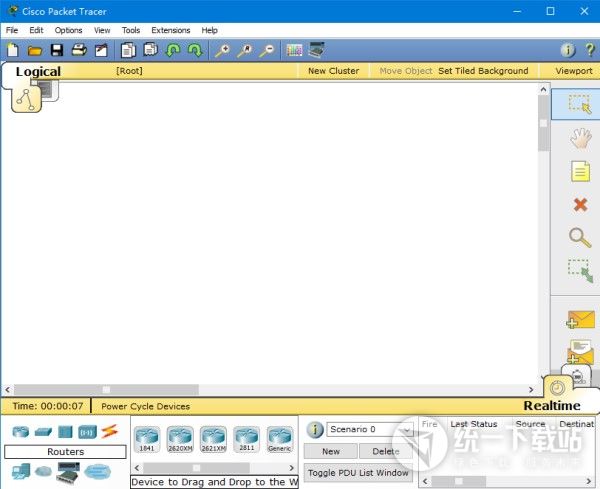Open the Scenario 0 dropdown
Viewport: 600px width, 489px height.
(369, 429)
